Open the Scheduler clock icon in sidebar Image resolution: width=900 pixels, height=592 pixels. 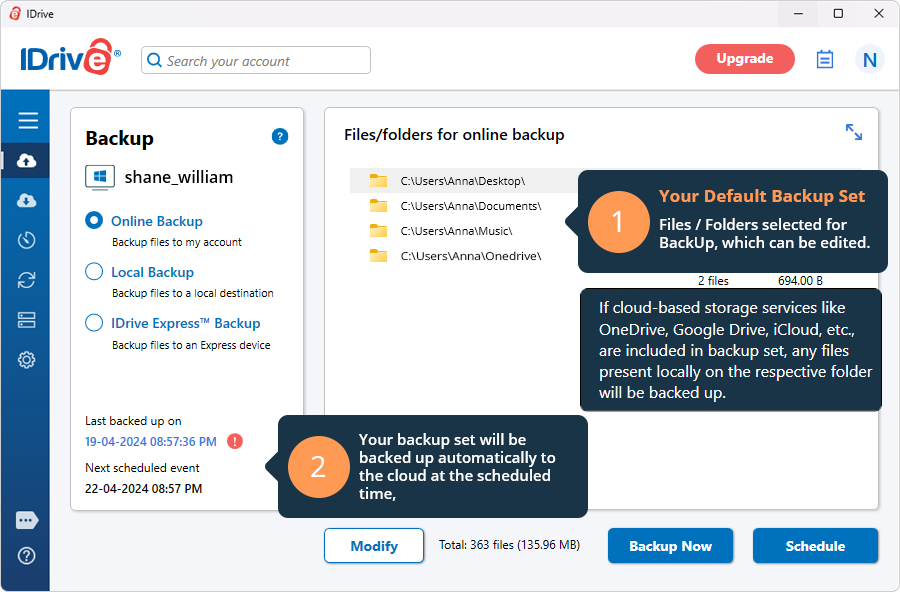[27, 240]
